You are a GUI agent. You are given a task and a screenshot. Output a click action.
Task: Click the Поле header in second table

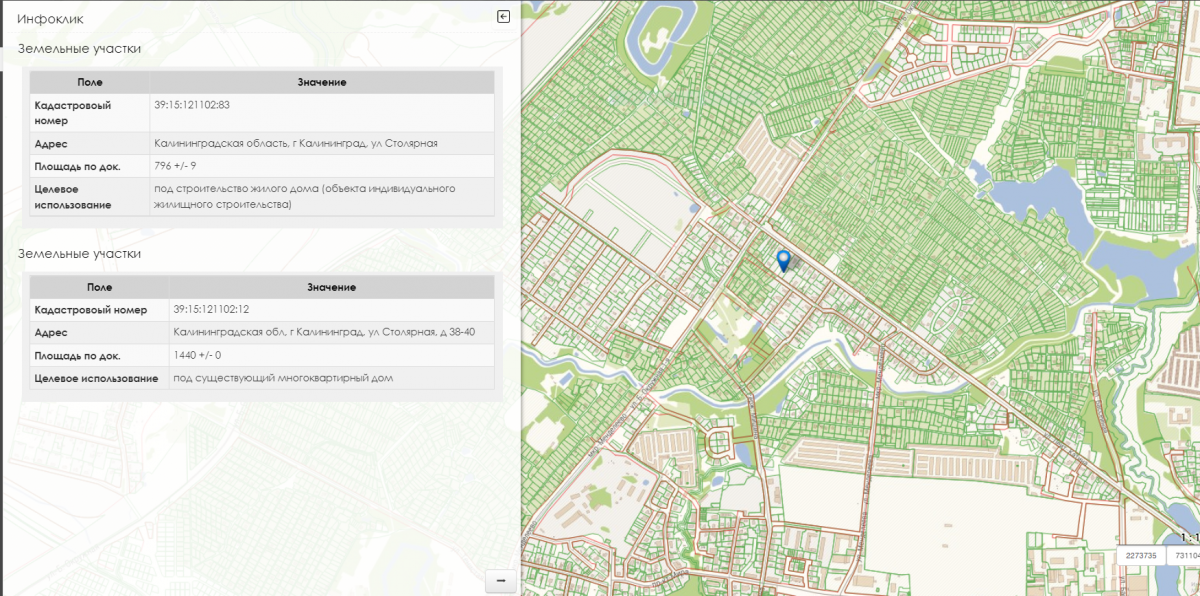99,287
